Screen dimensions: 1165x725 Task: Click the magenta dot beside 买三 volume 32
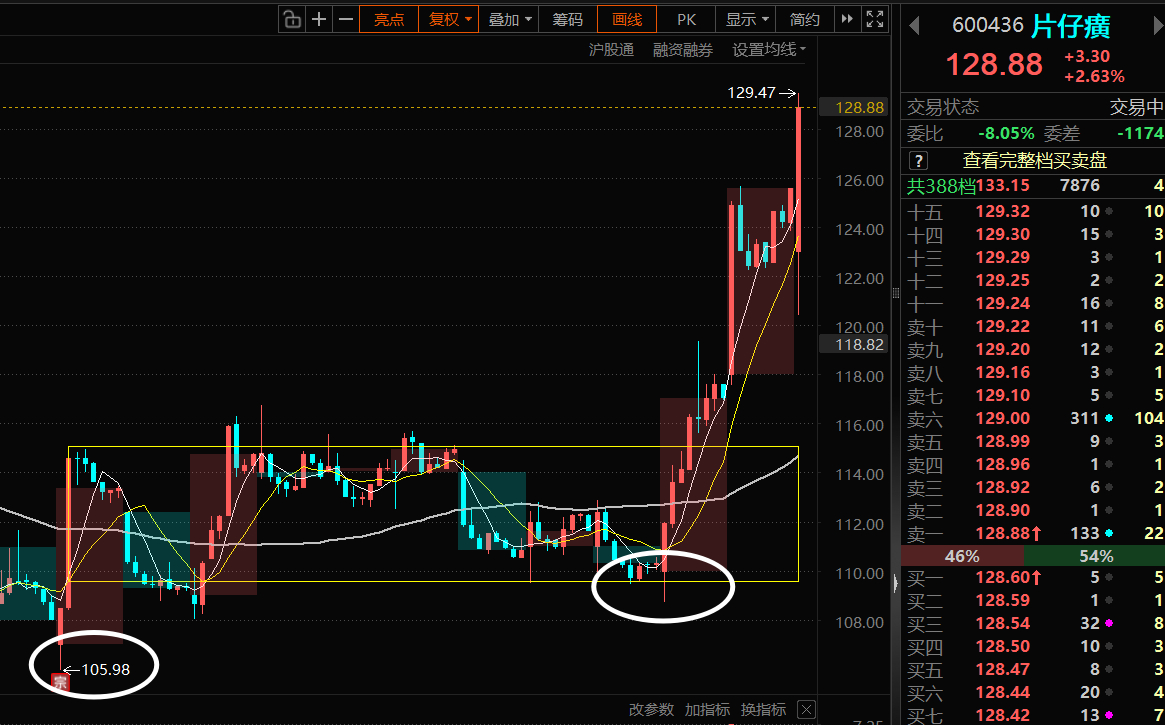pyautogui.click(x=1109, y=624)
